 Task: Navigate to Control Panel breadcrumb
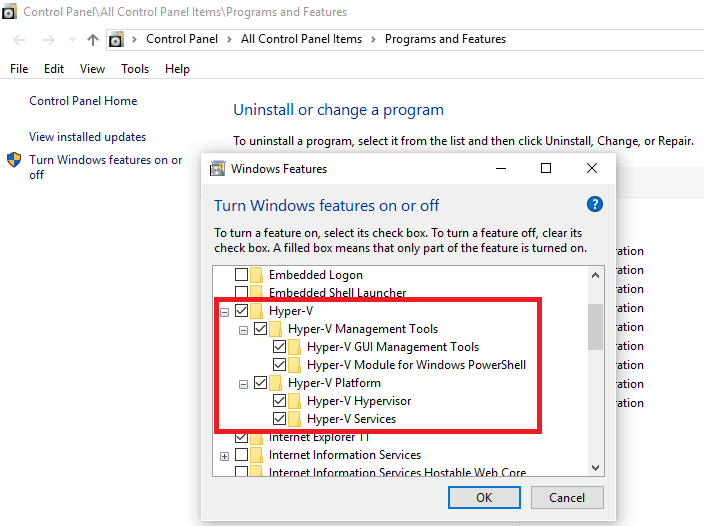tap(182, 39)
